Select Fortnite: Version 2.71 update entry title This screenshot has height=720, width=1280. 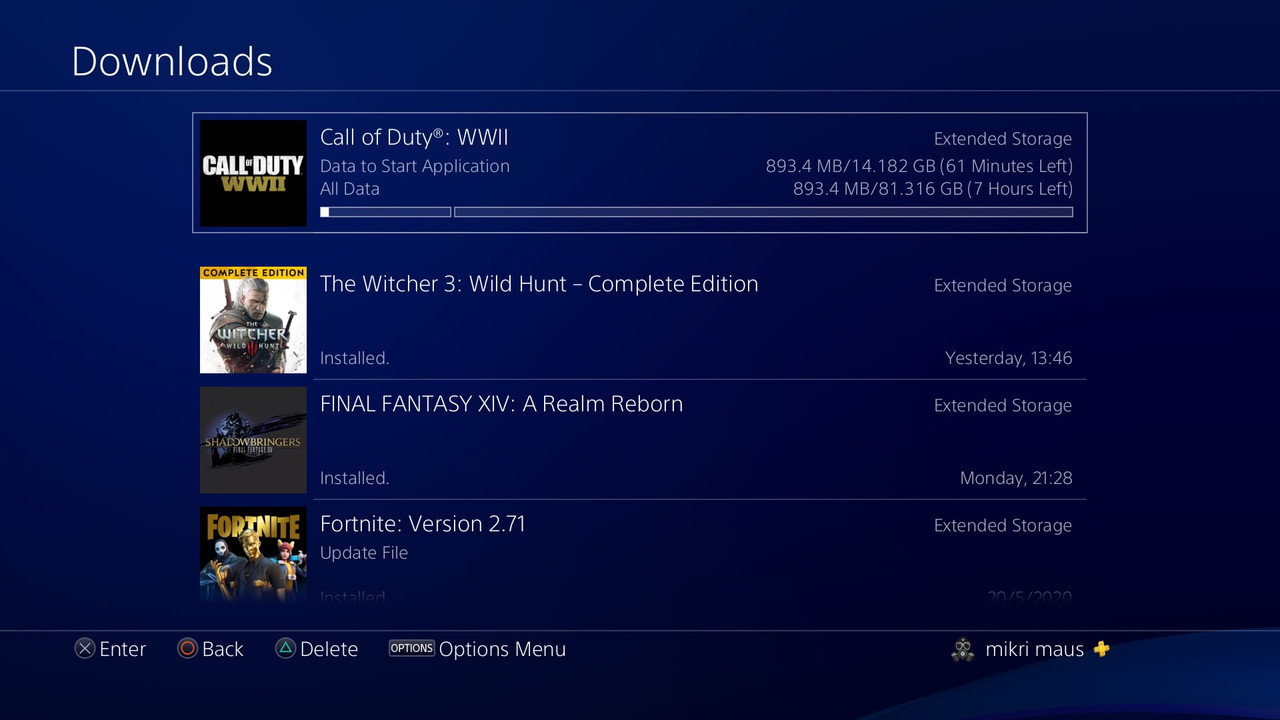point(422,524)
